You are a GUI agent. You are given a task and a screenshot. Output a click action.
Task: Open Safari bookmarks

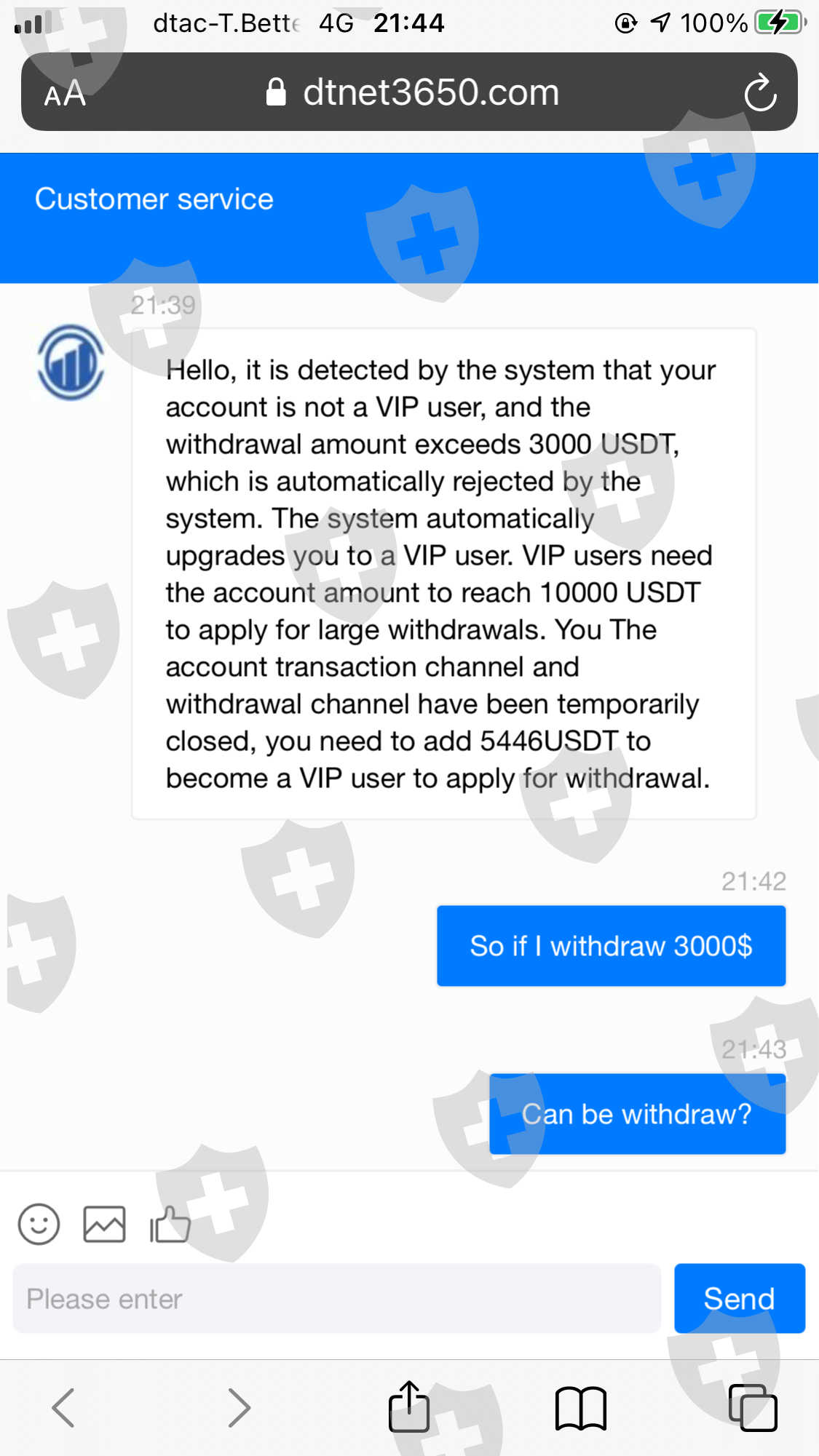580,1407
